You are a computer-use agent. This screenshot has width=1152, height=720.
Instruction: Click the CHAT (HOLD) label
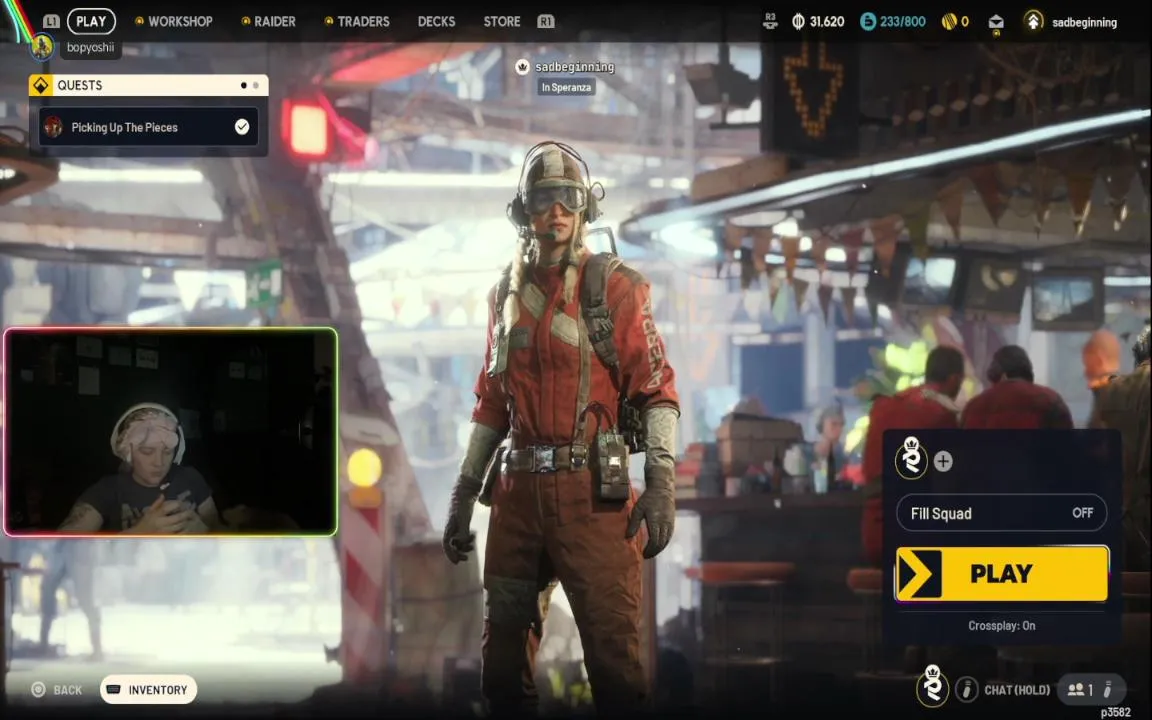(x=1017, y=690)
